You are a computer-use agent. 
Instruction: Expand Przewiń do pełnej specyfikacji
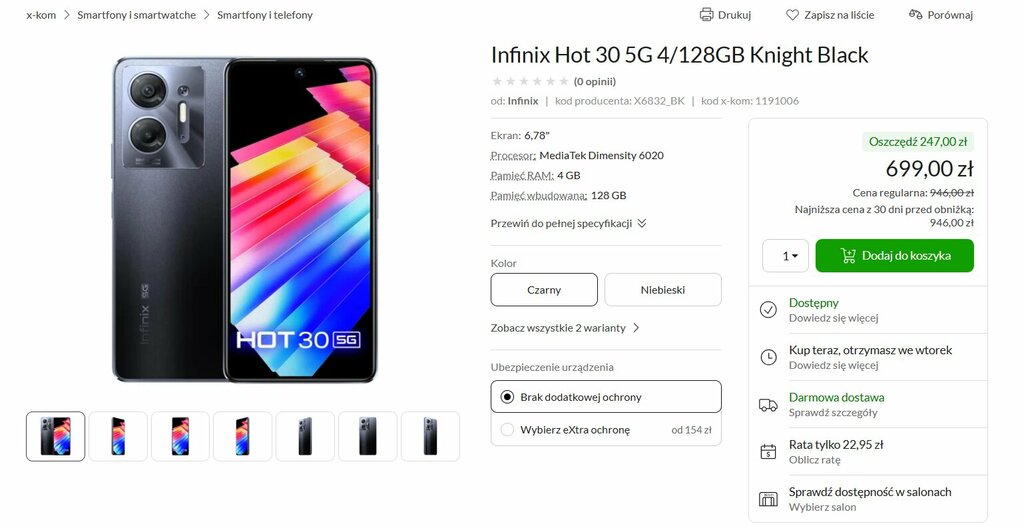[568, 223]
